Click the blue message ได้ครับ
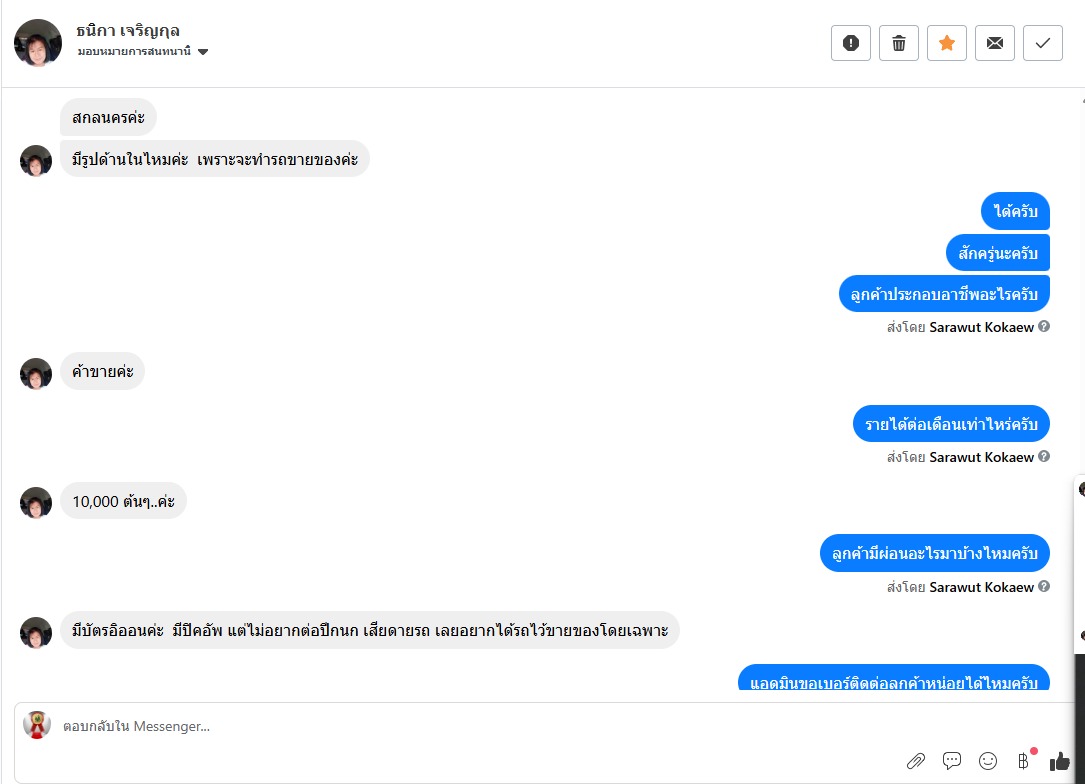Image resolution: width=1085 pixels, height=784 pixels. (1015, 211)
